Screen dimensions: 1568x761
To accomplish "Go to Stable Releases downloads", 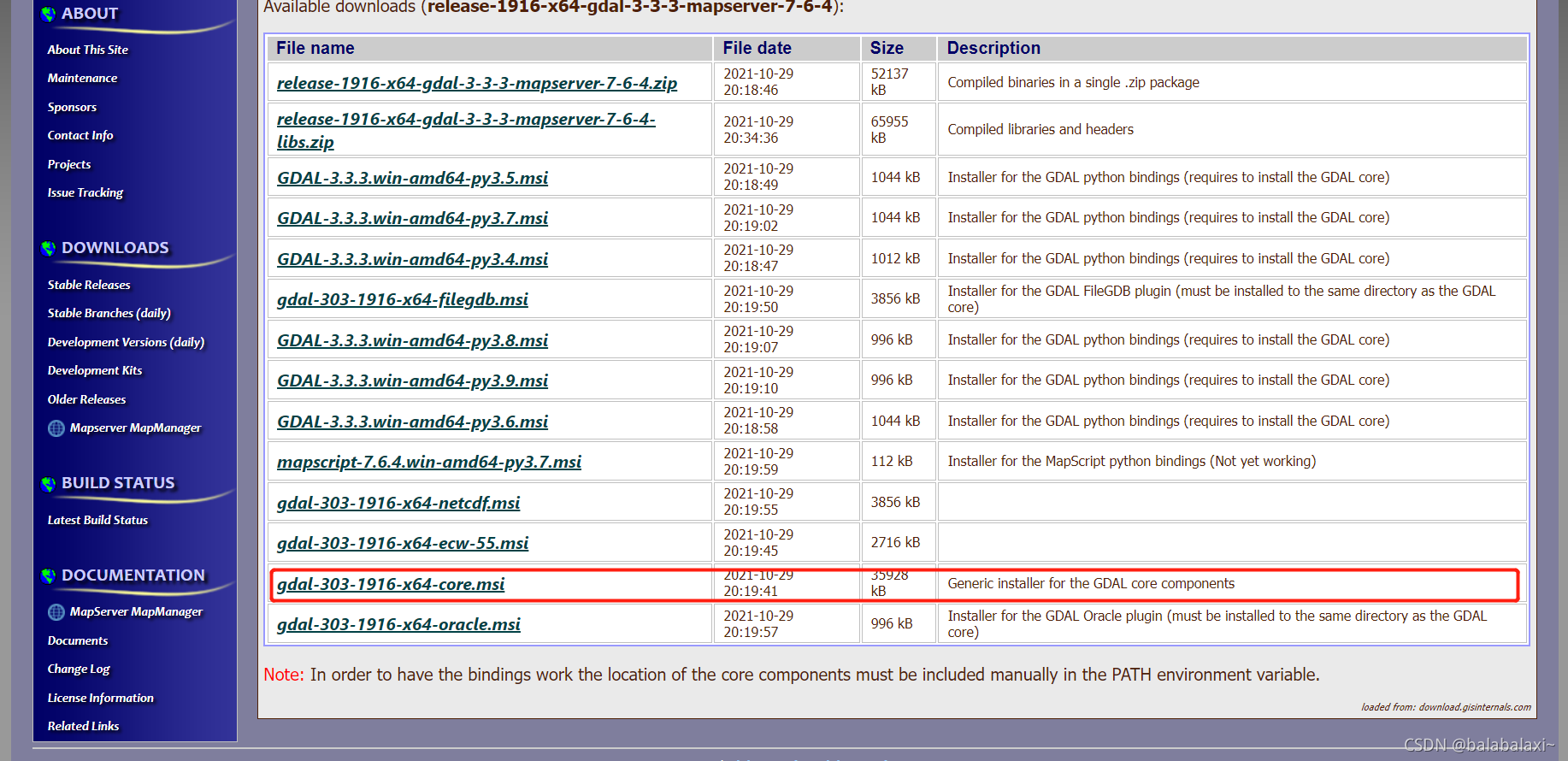I will pos(89,285).
